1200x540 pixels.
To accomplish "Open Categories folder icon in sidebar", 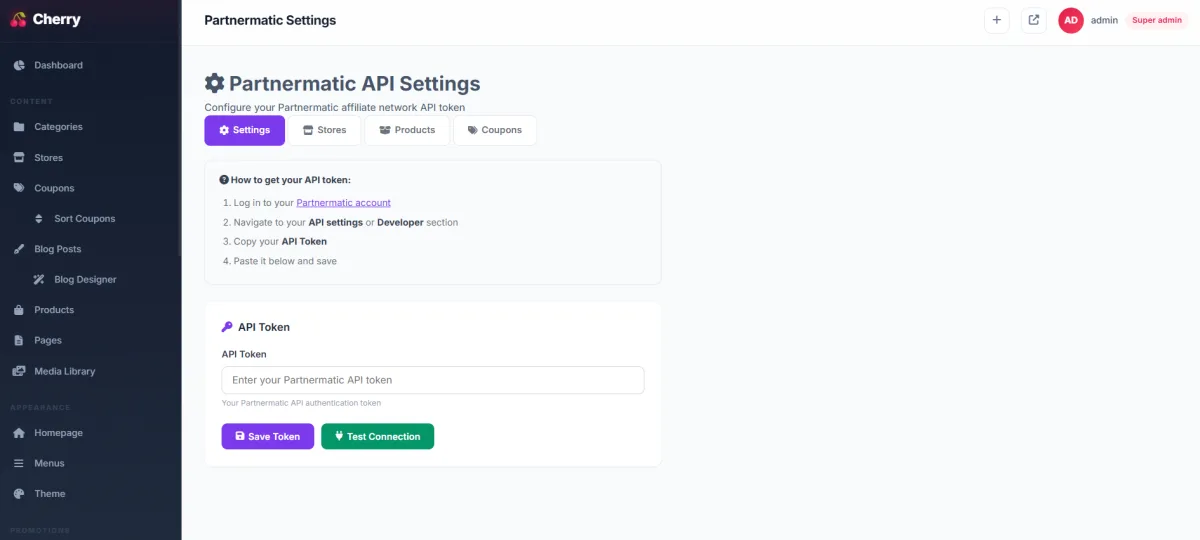I will pos(19,127).
